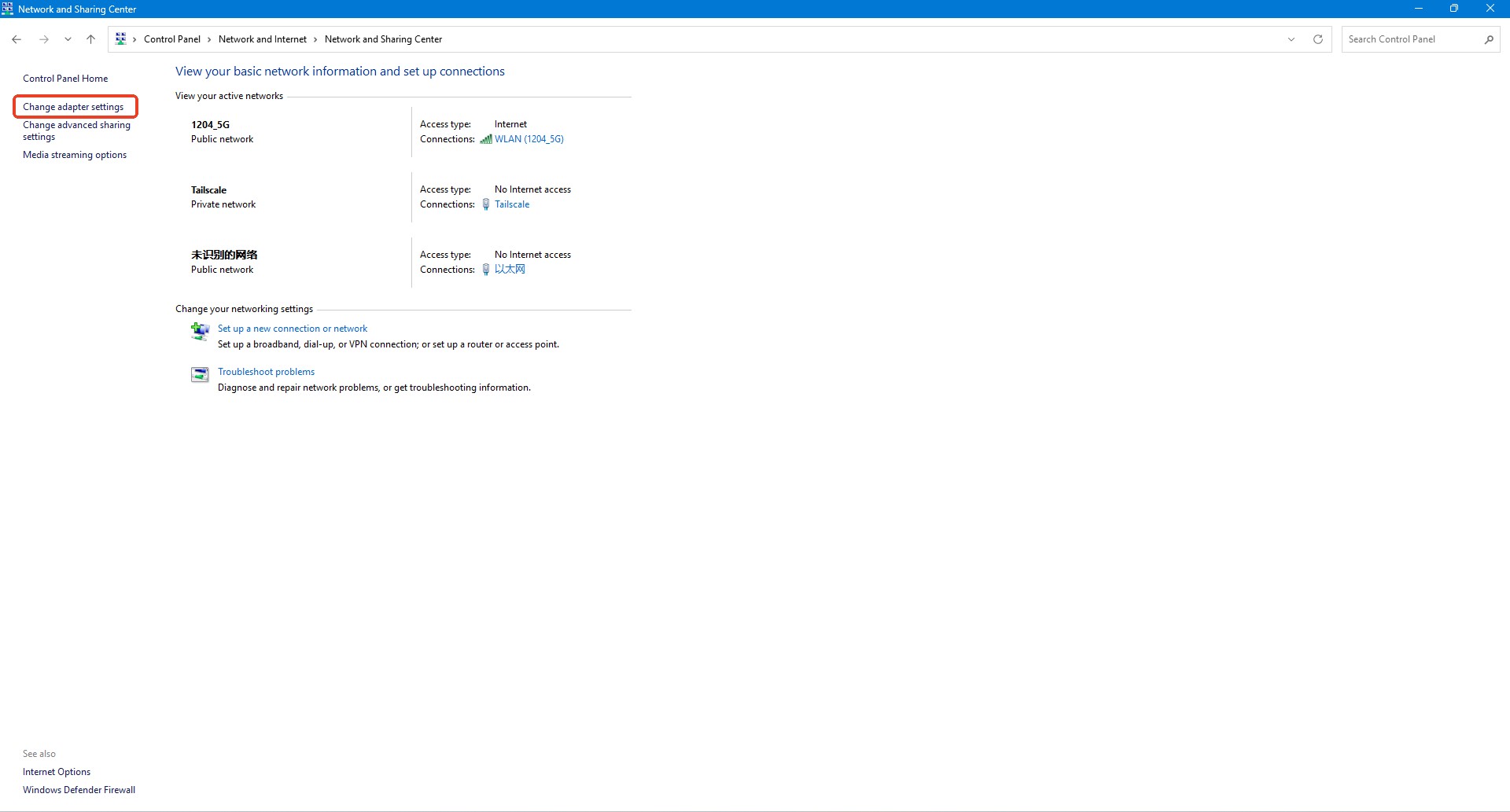Select Network and Internet breadcrumb
The width and height of the screenshot is (1510, 812).
pyautogui.click(x=262, y=39)
